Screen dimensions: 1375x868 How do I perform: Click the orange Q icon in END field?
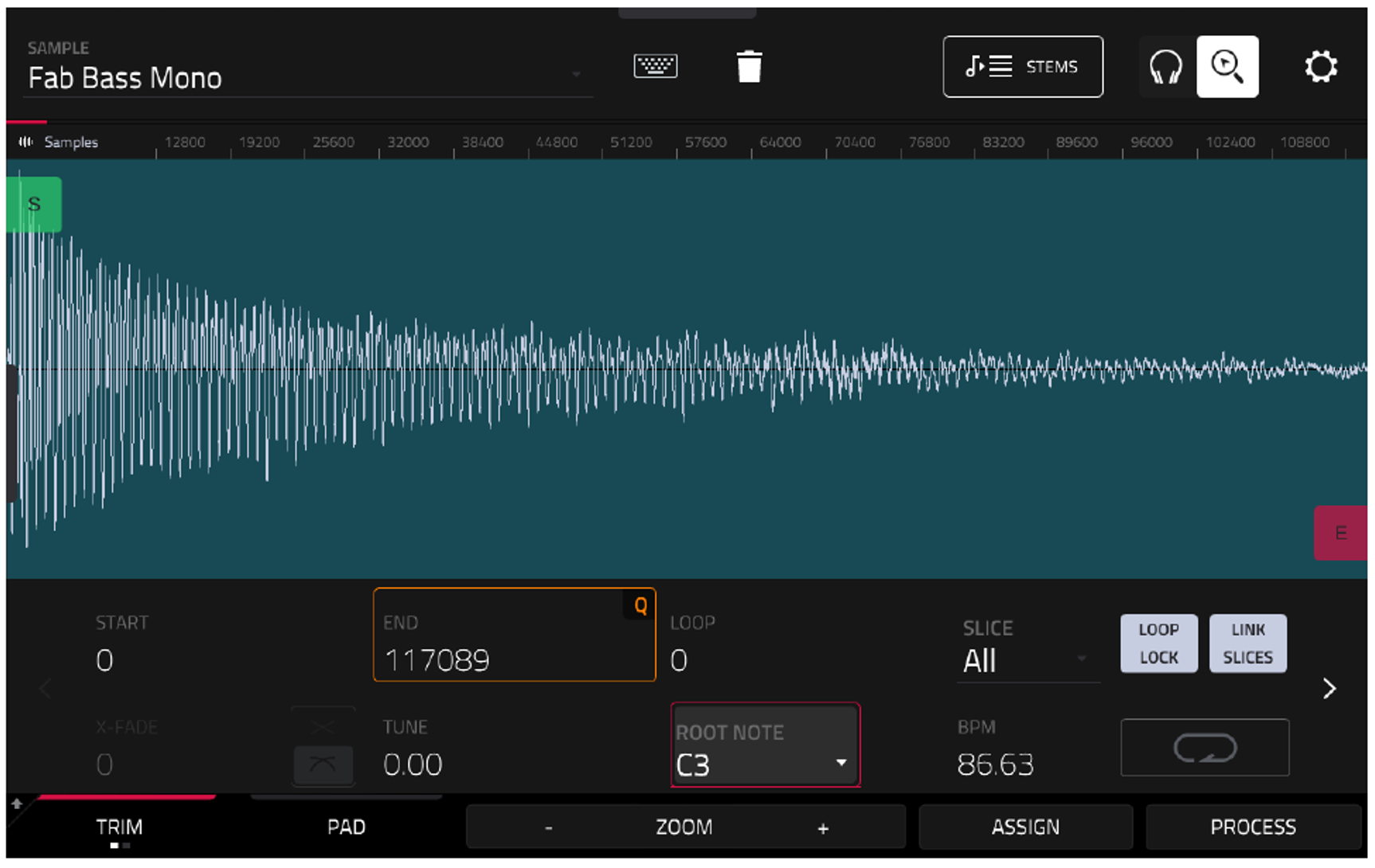[640, 606]
